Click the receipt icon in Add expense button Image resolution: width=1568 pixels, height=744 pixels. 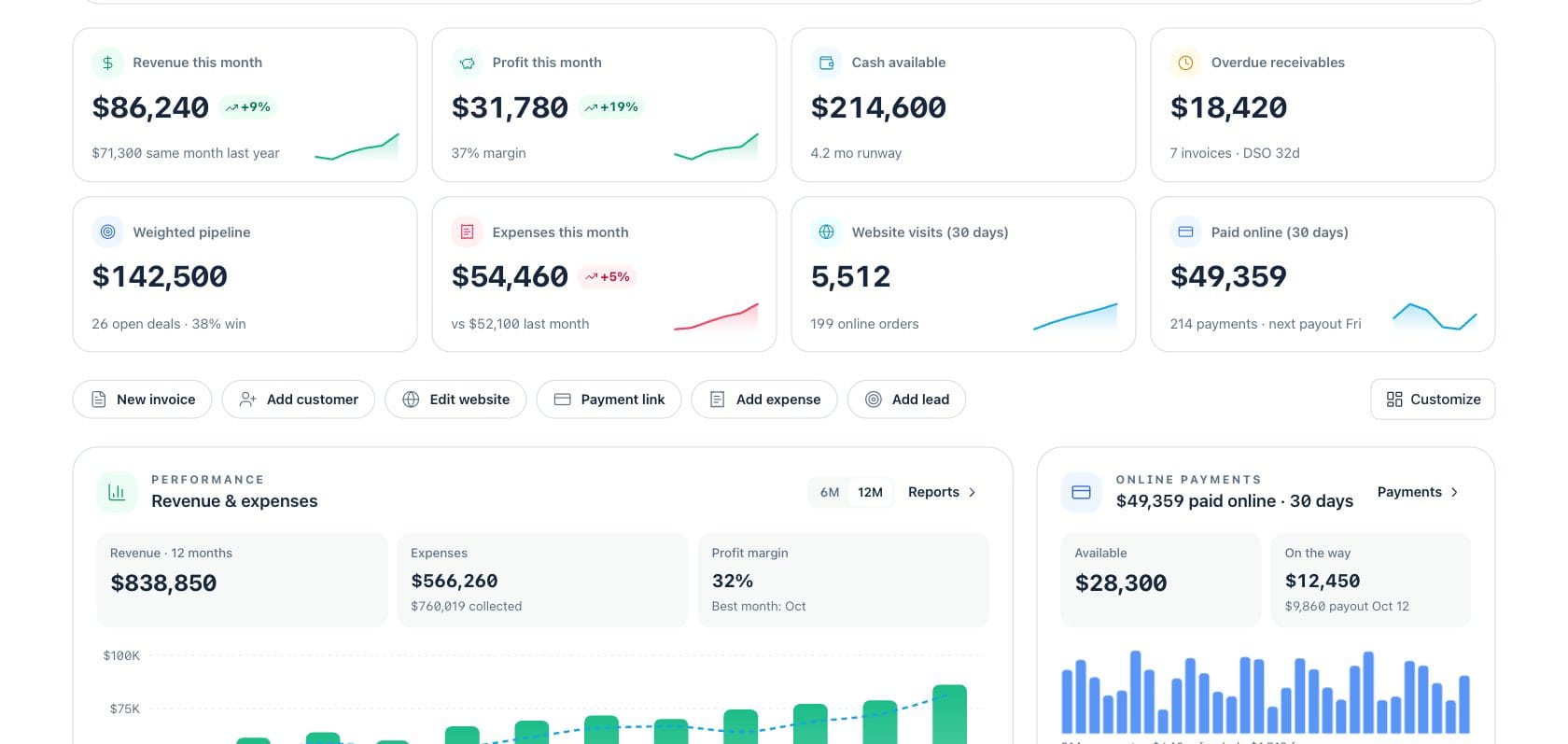[x=717, y=400]
